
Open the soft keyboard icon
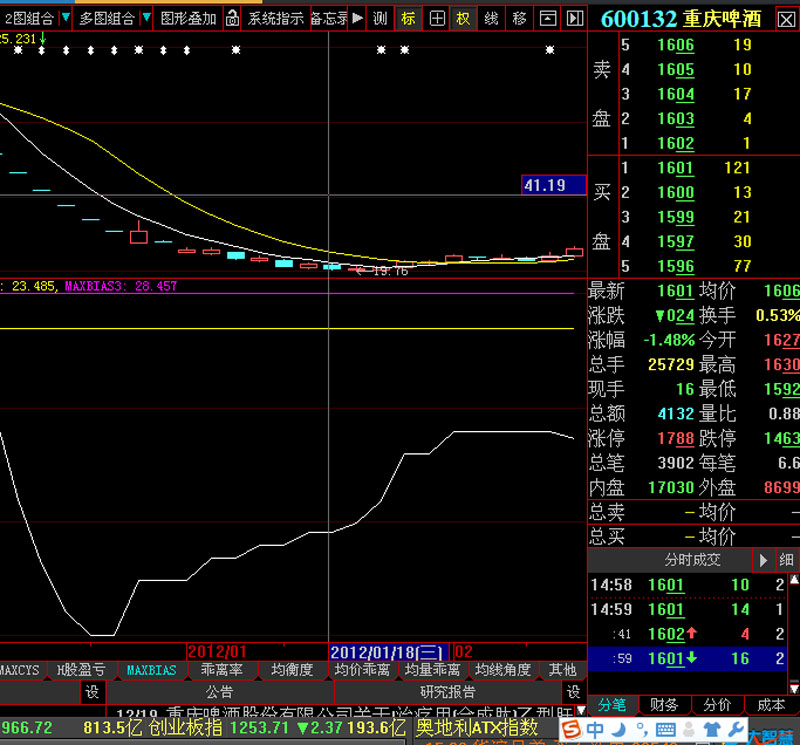click(665, 730)
